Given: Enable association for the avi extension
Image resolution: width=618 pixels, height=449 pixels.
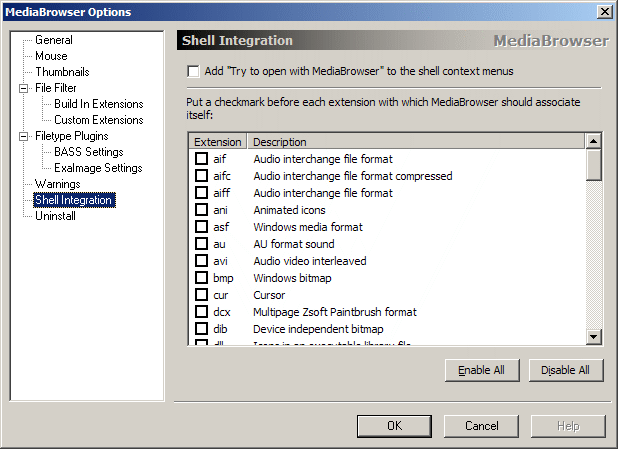Looking at the screenshot, I should pos(201,261).
